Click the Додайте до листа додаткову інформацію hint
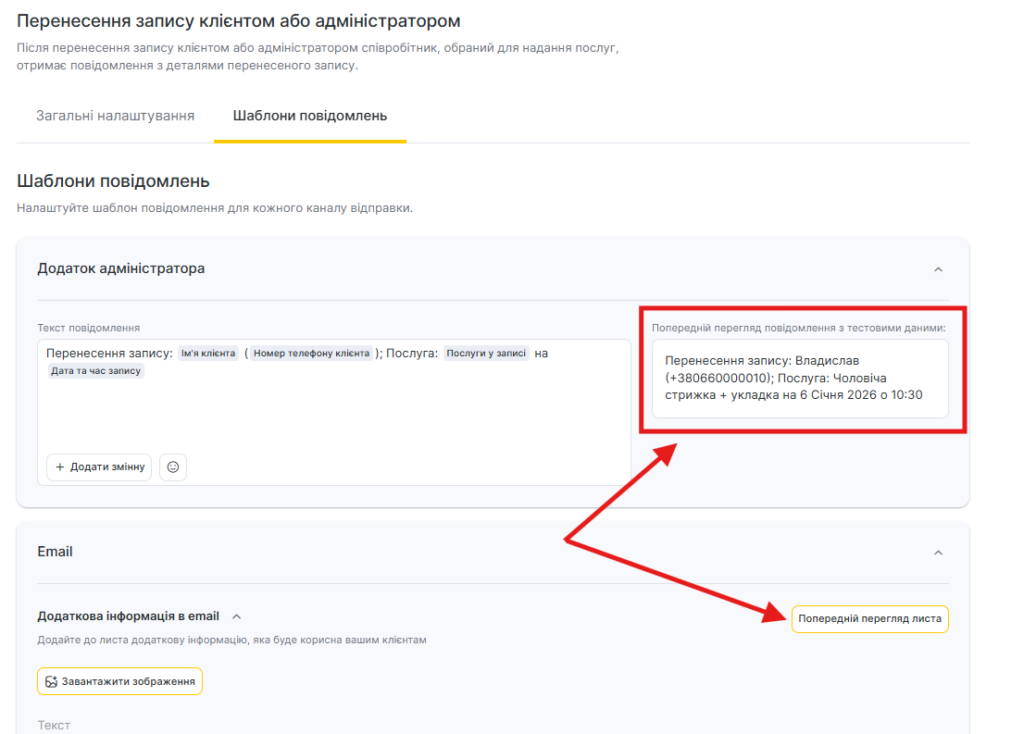The image size is (1024, 734). click(x=232, y=640)
